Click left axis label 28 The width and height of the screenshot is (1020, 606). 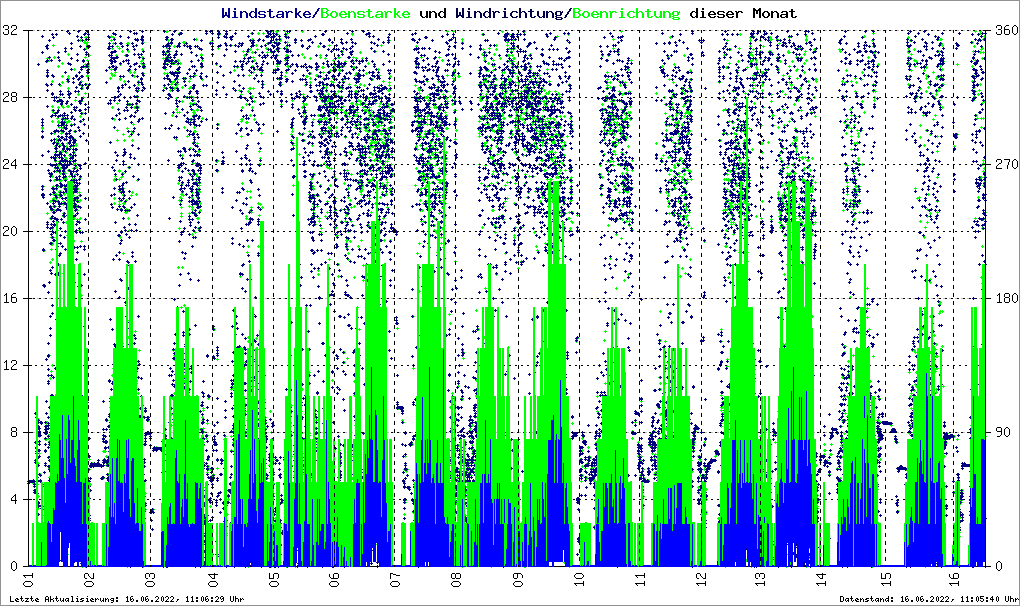10,97
